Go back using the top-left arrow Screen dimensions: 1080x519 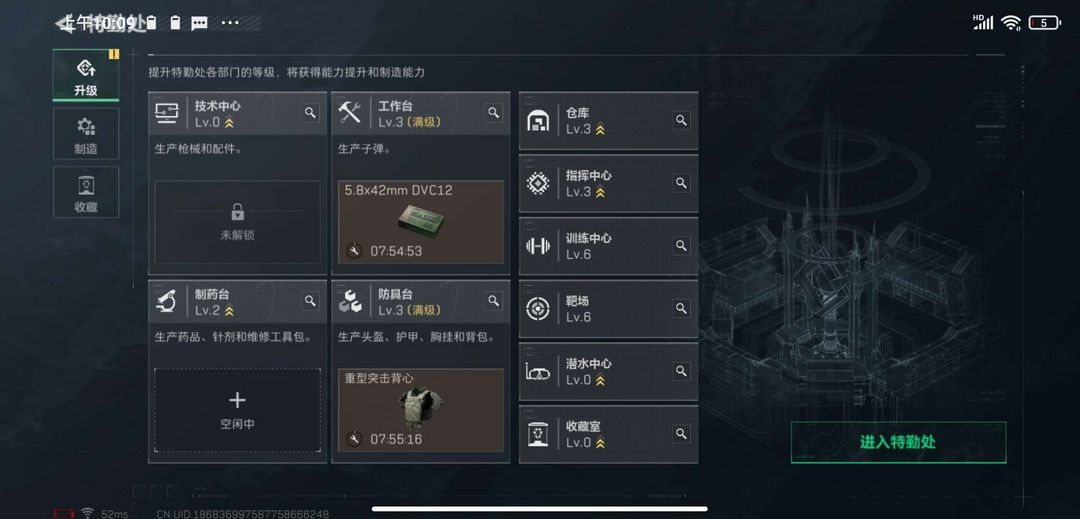63,24
